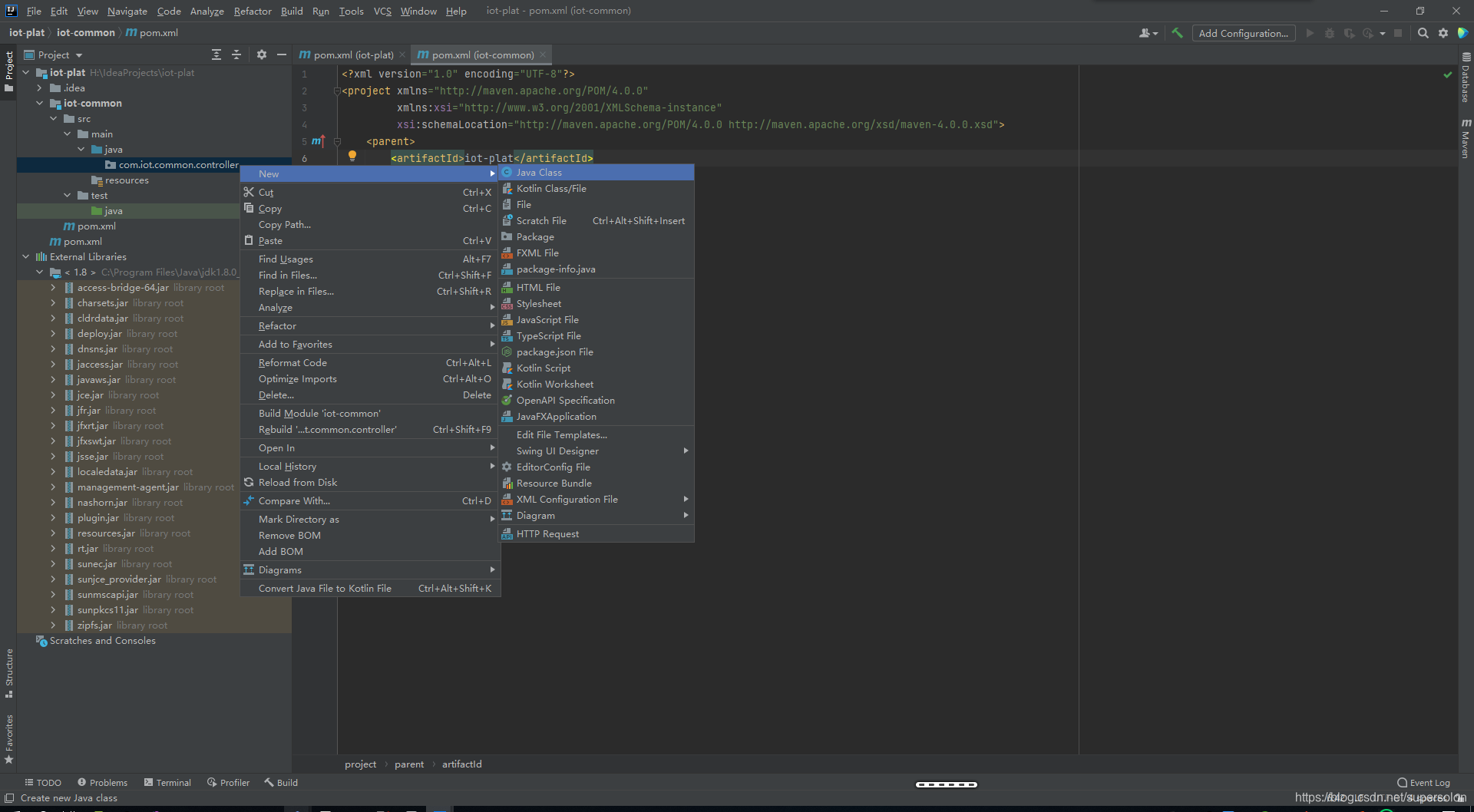Expand the deploy.jar library node
This screenshot has height=812, width=1474.
[x=52, y=333]
